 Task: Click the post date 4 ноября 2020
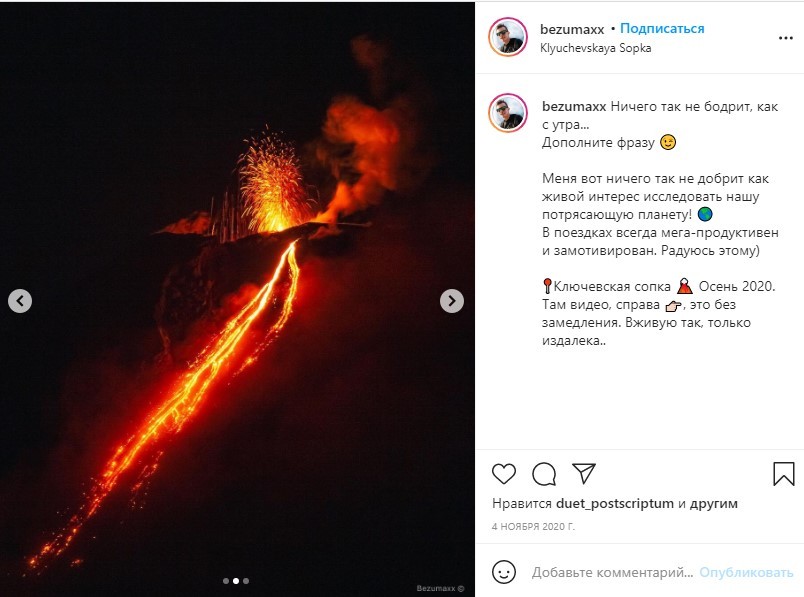click(533, 526)
